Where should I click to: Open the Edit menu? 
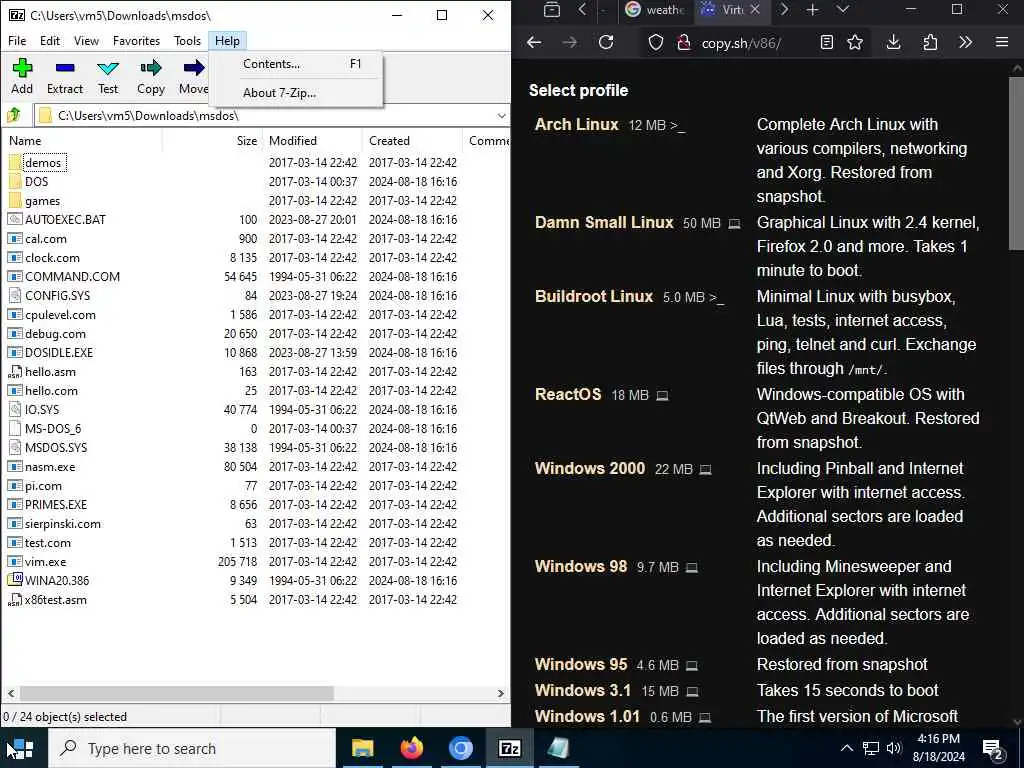click(x=50, y=40)
